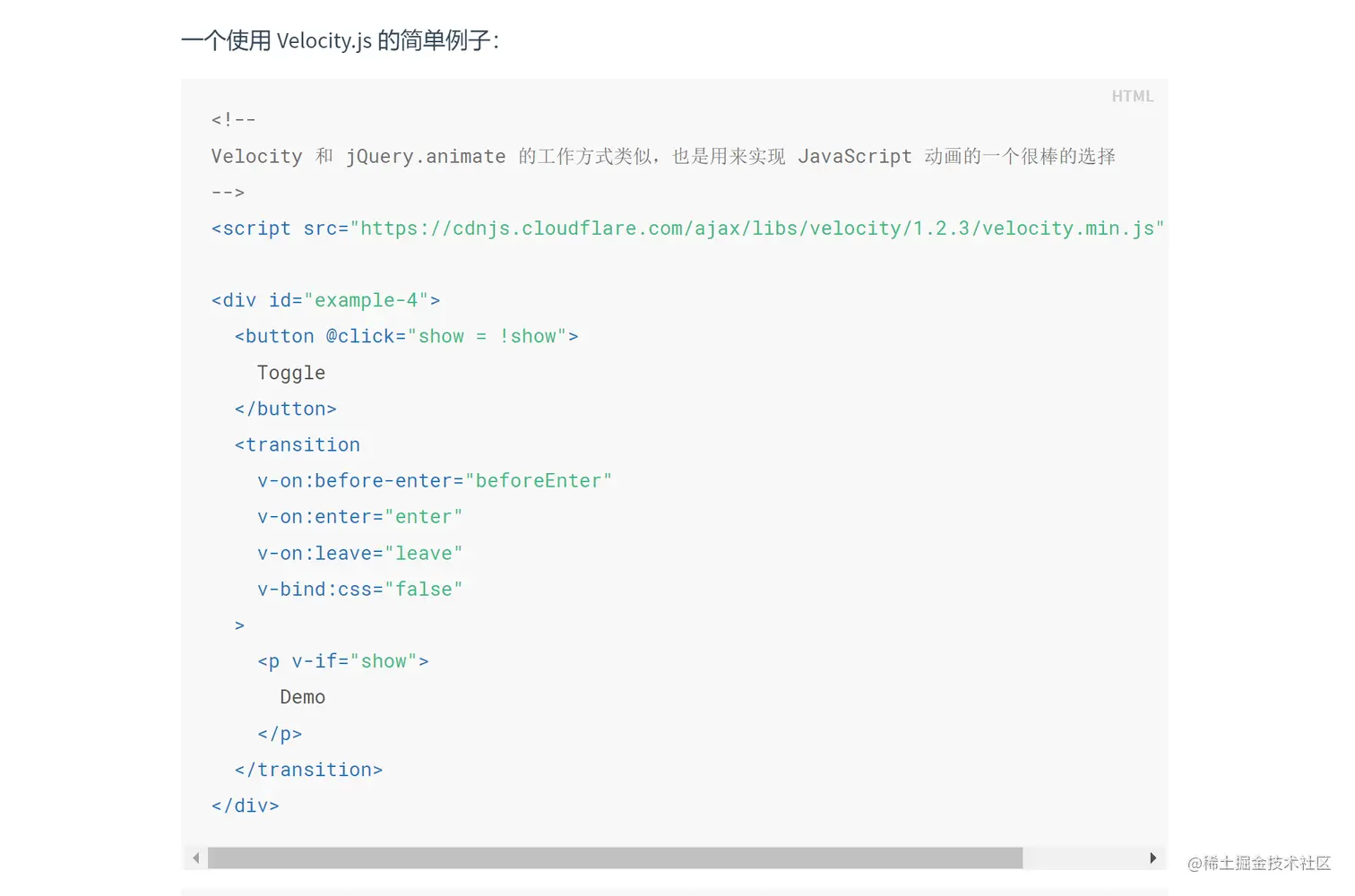Click the closing div tag
Screen dimensions: 1355x896
(x=245, y=806)
